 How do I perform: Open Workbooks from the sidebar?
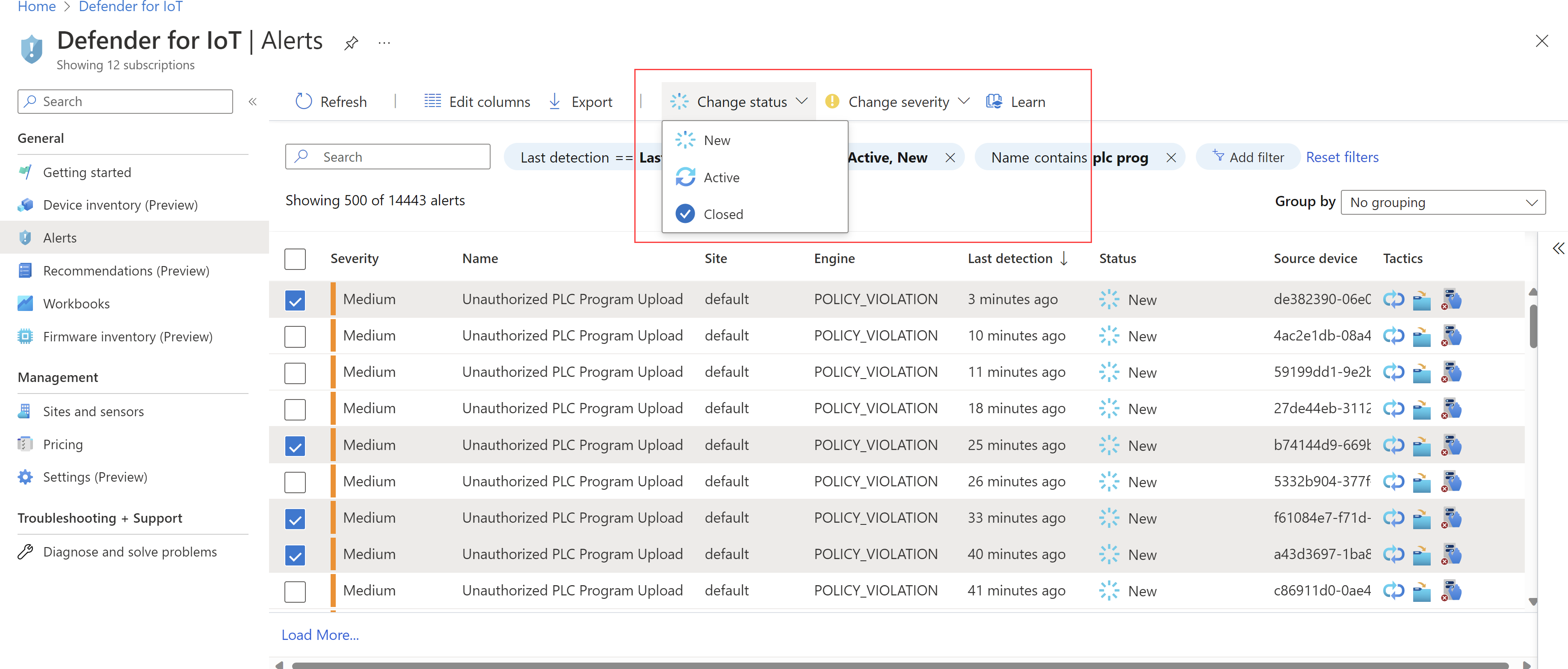pos(76,304)
